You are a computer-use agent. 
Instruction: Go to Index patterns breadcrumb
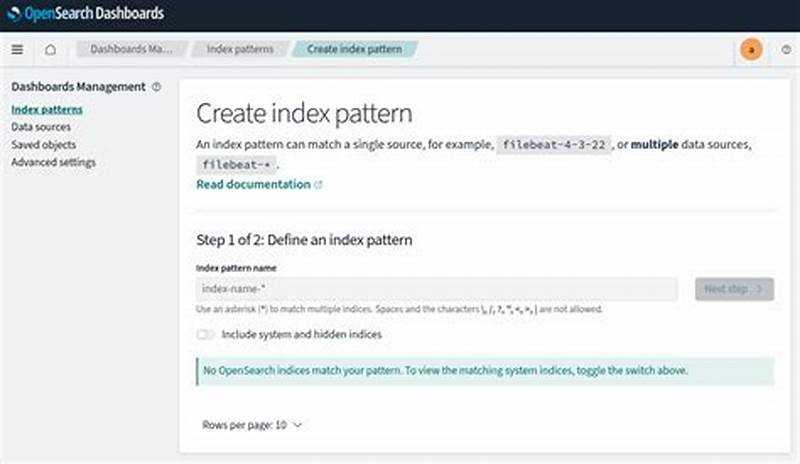click(240, 49)
